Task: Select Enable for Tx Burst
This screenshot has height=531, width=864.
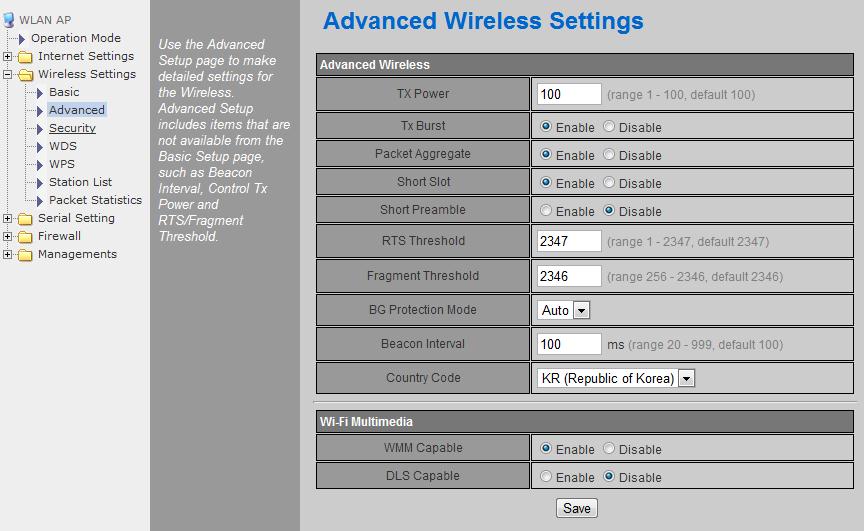Action: (x=546, y=126)
